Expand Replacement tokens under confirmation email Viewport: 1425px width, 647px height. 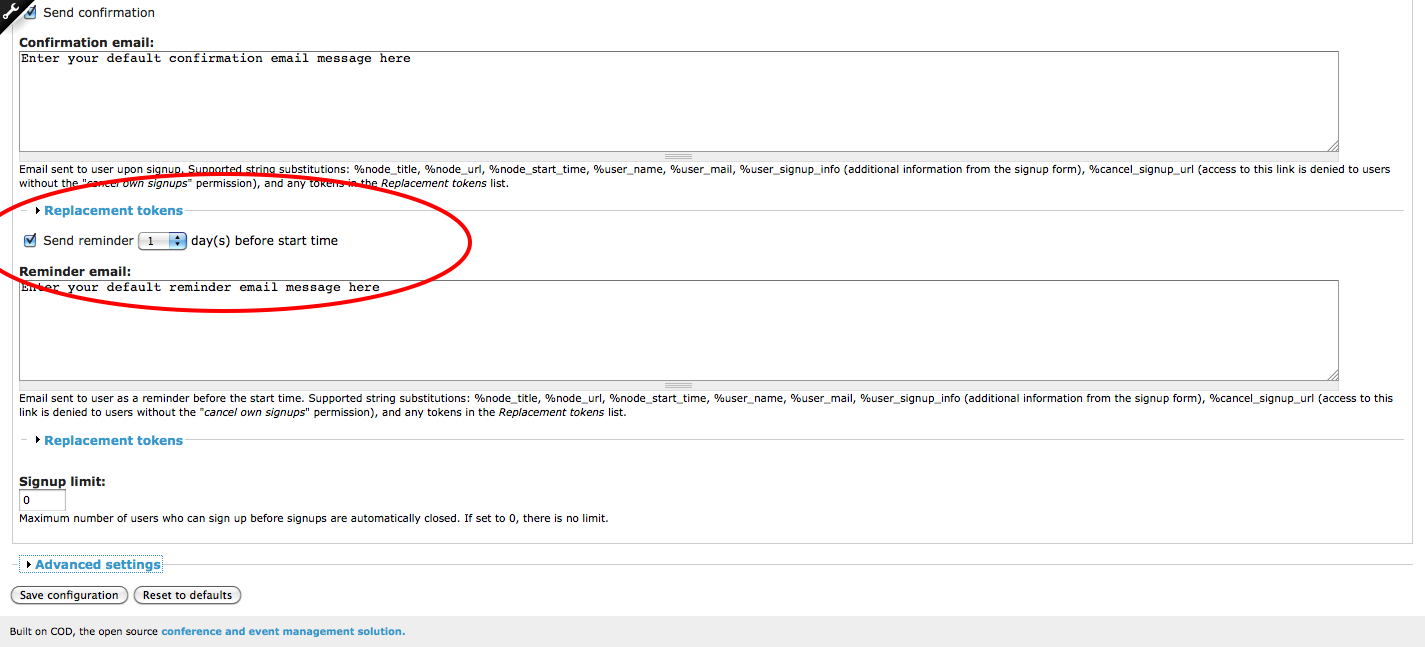tap(113, 210)
